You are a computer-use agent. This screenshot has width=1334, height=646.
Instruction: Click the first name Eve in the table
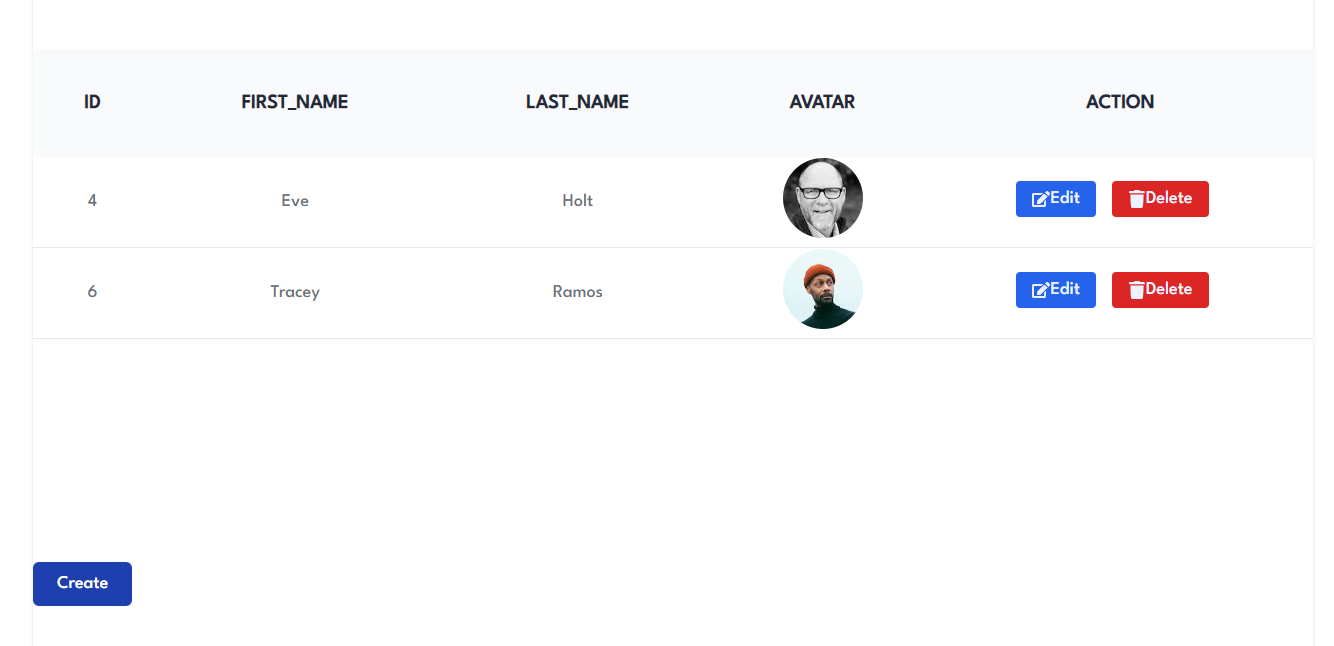[295, 200]
